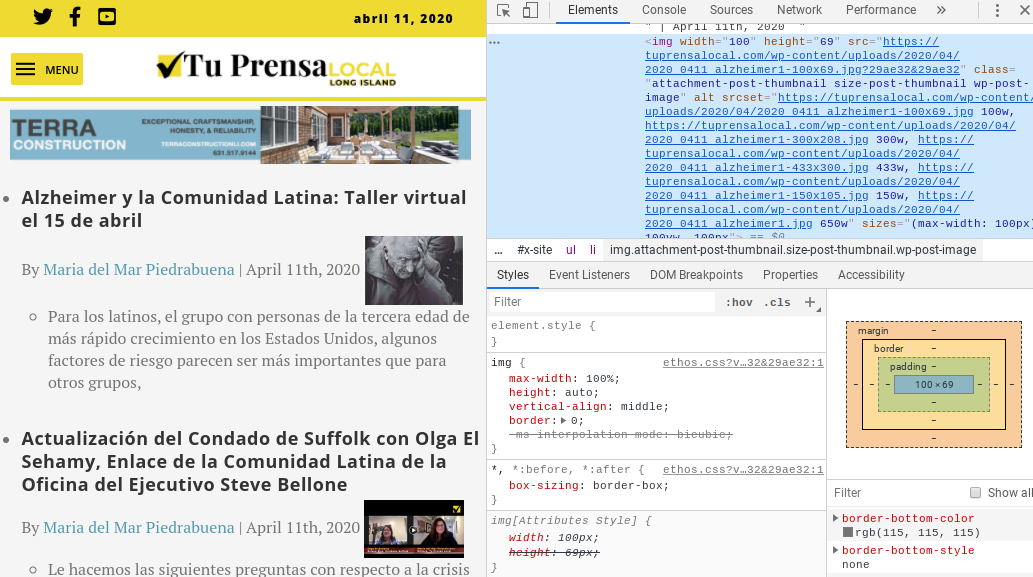
Task: Click the ellipsis beside selected img node
Action: pyautogui.click(x=494, y=42)
